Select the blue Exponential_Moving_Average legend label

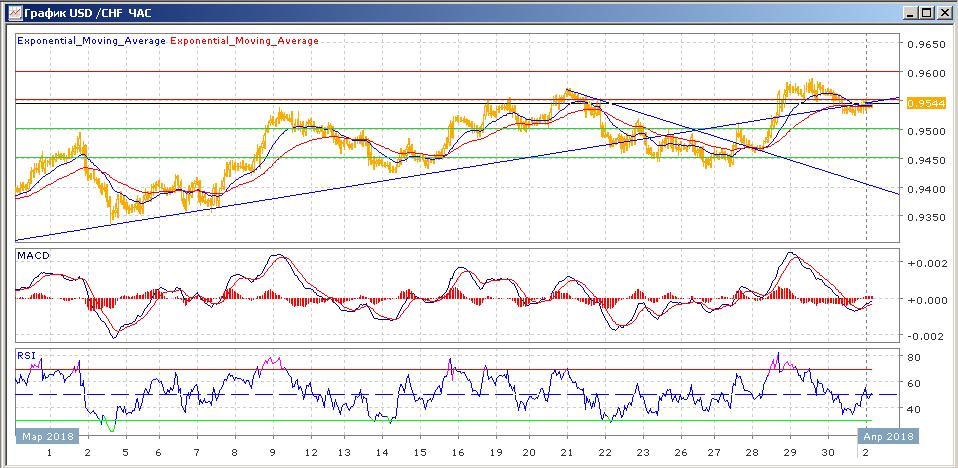point(92,41)
